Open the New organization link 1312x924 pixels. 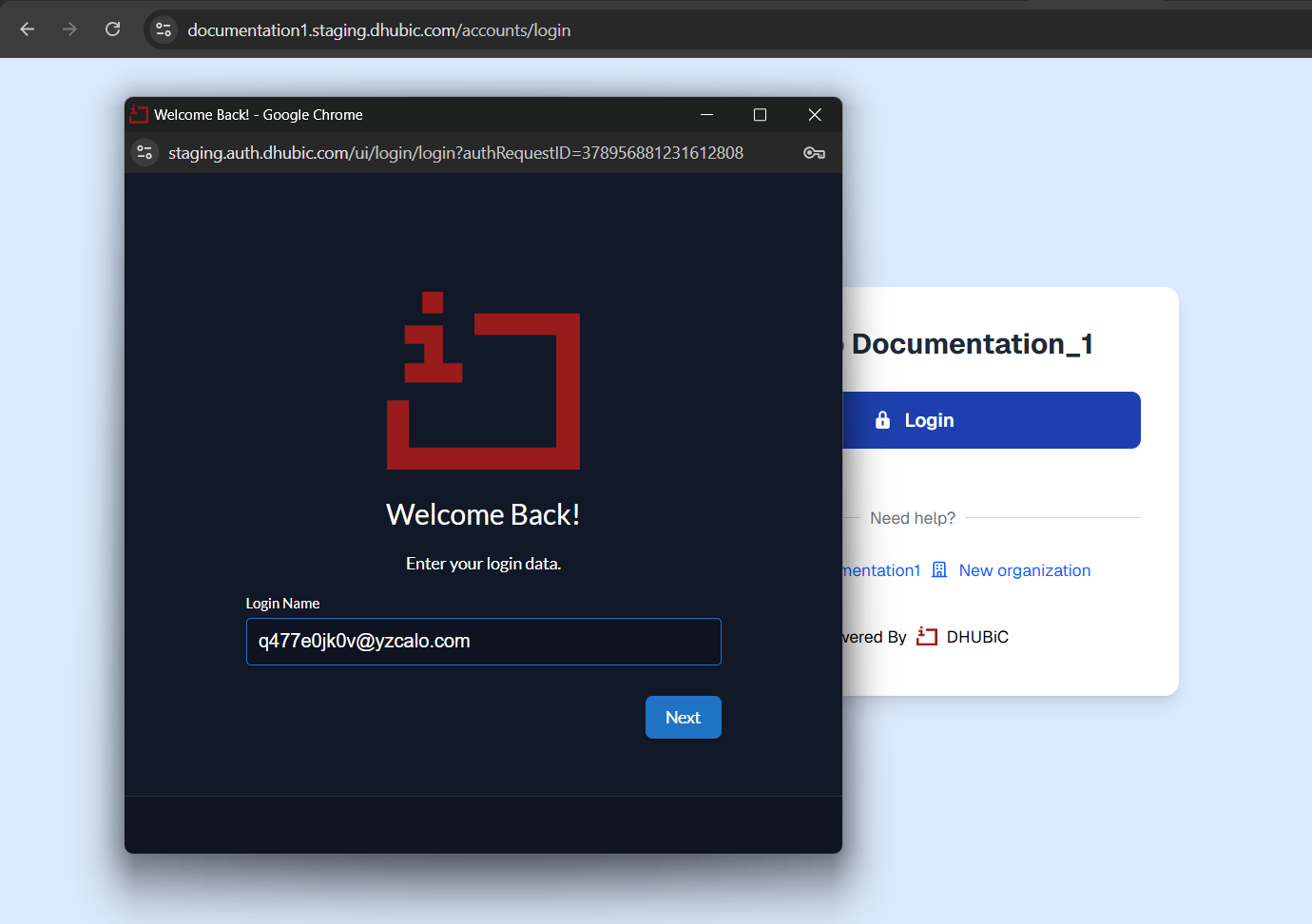click(x=1025, y=570)
